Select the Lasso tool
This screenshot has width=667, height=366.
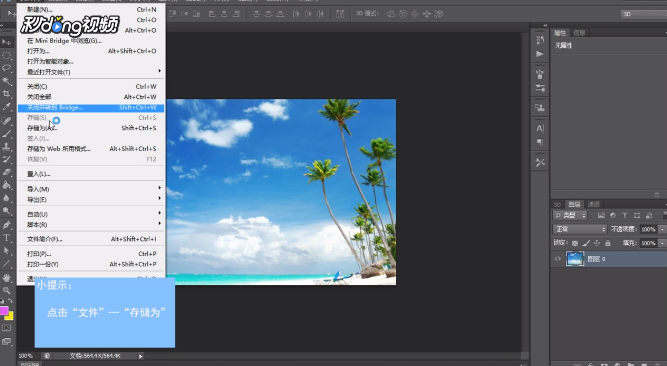tap(6, 68)
